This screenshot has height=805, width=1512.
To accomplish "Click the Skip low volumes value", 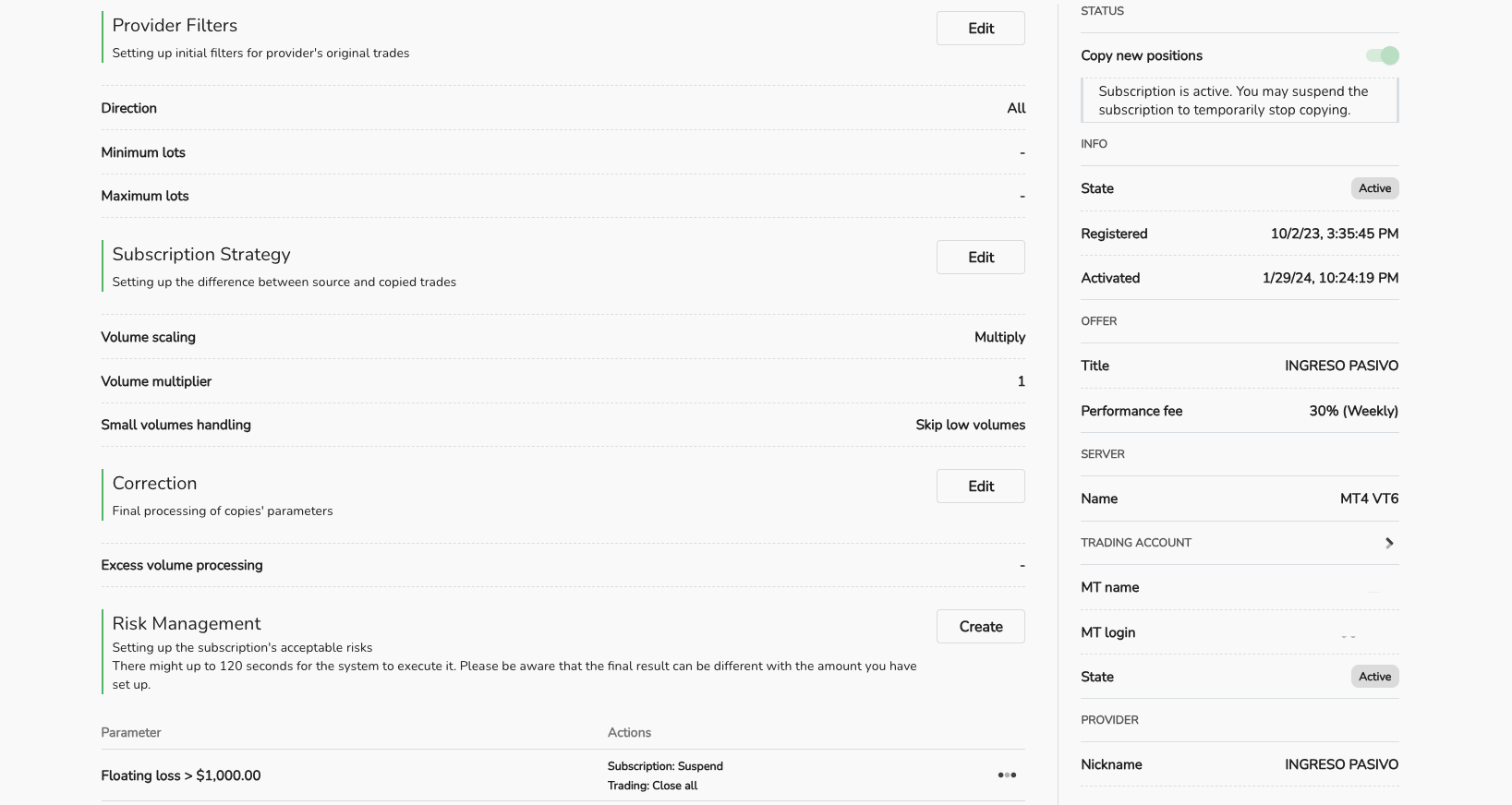I will point(970,425).
